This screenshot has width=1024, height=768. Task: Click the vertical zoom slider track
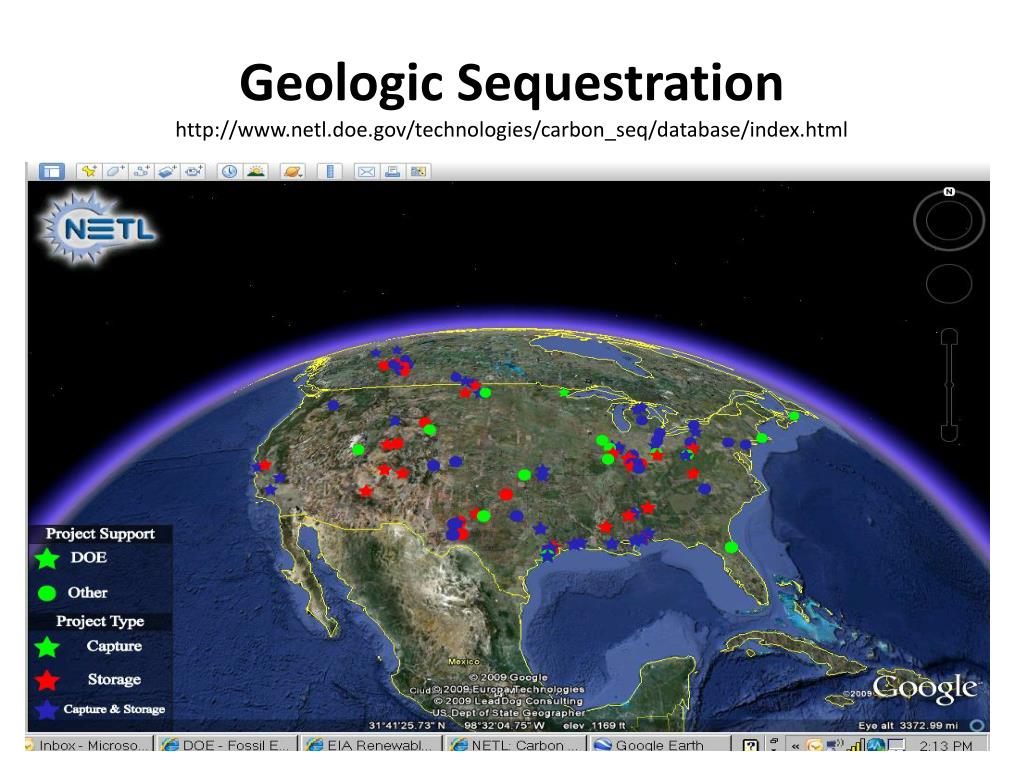(950, 385)
